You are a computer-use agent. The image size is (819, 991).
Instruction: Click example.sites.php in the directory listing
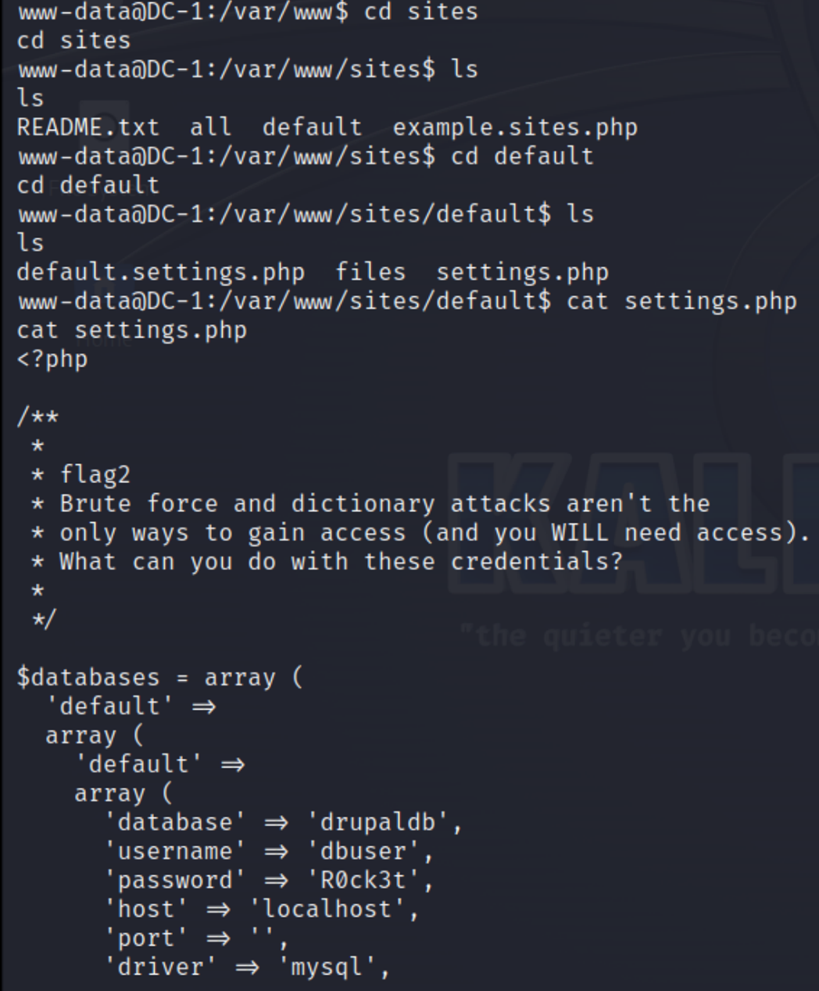515,127
